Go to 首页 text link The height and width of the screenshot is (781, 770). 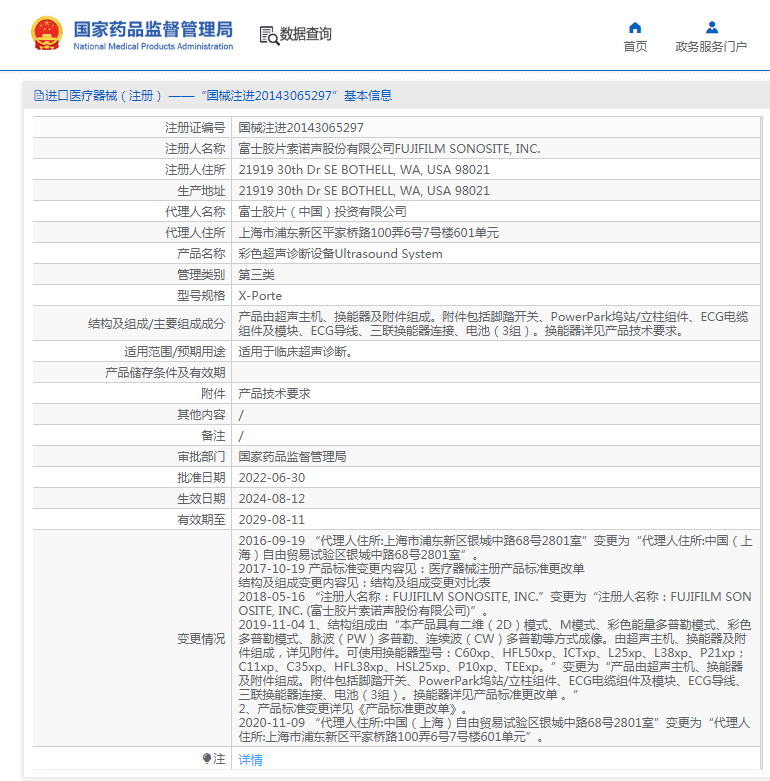pyautogui.click(x=636, y=47)
